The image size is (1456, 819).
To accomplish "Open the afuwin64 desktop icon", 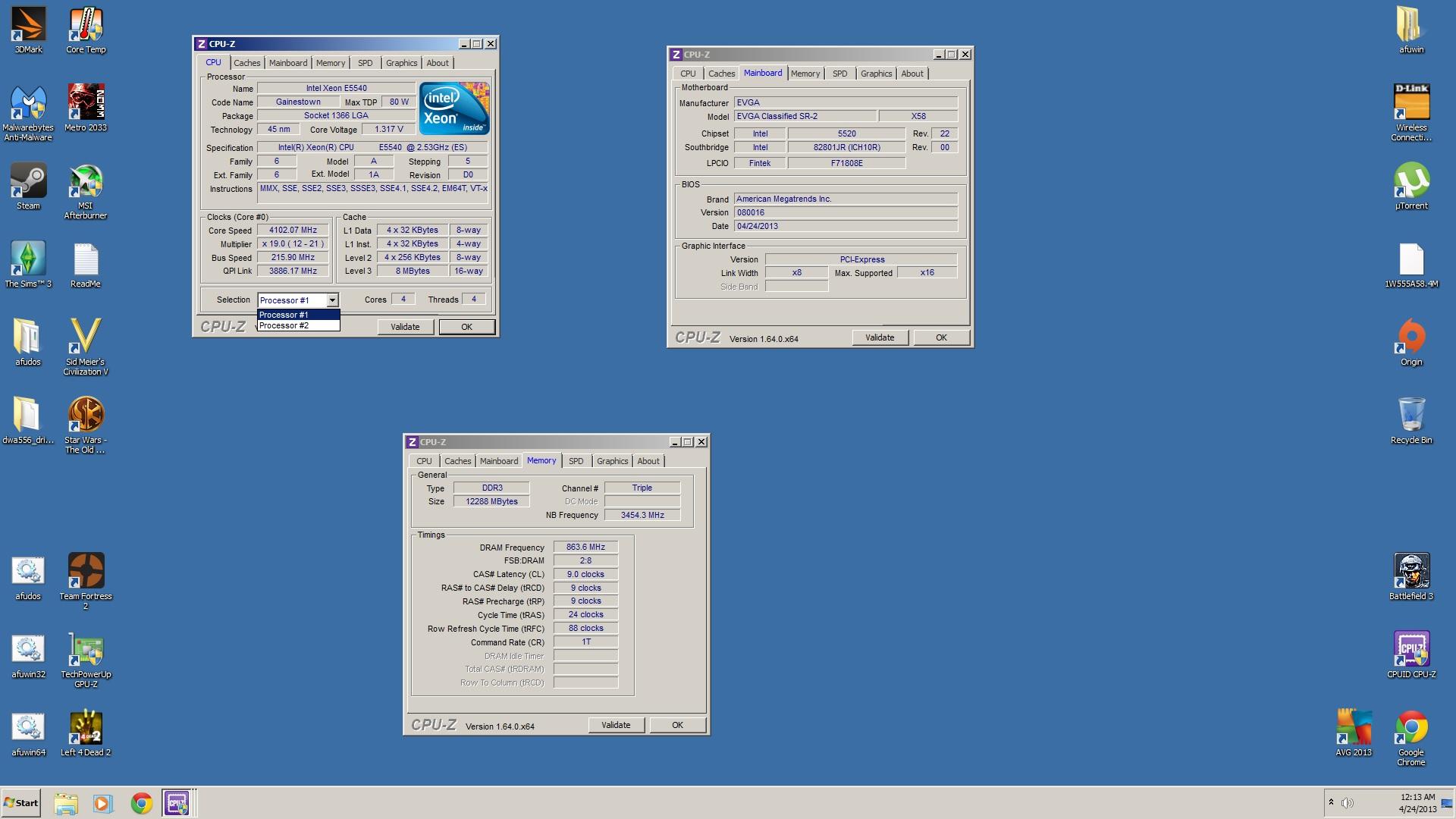I will [x=28, y=733].
